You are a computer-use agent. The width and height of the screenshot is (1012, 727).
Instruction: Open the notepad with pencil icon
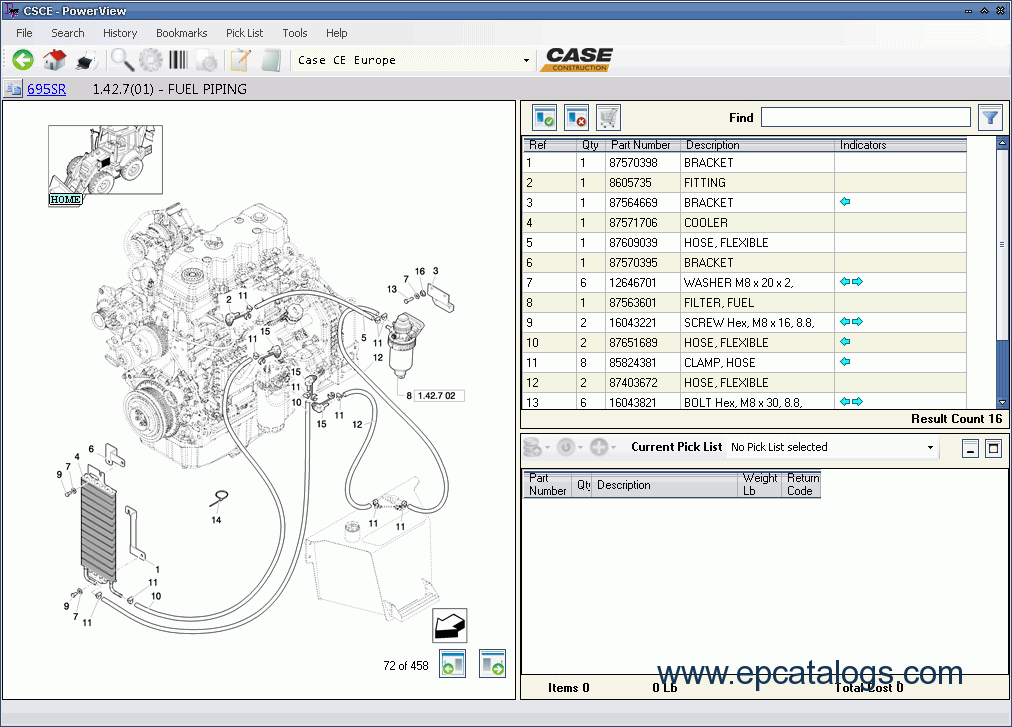(x=240, y=60)
